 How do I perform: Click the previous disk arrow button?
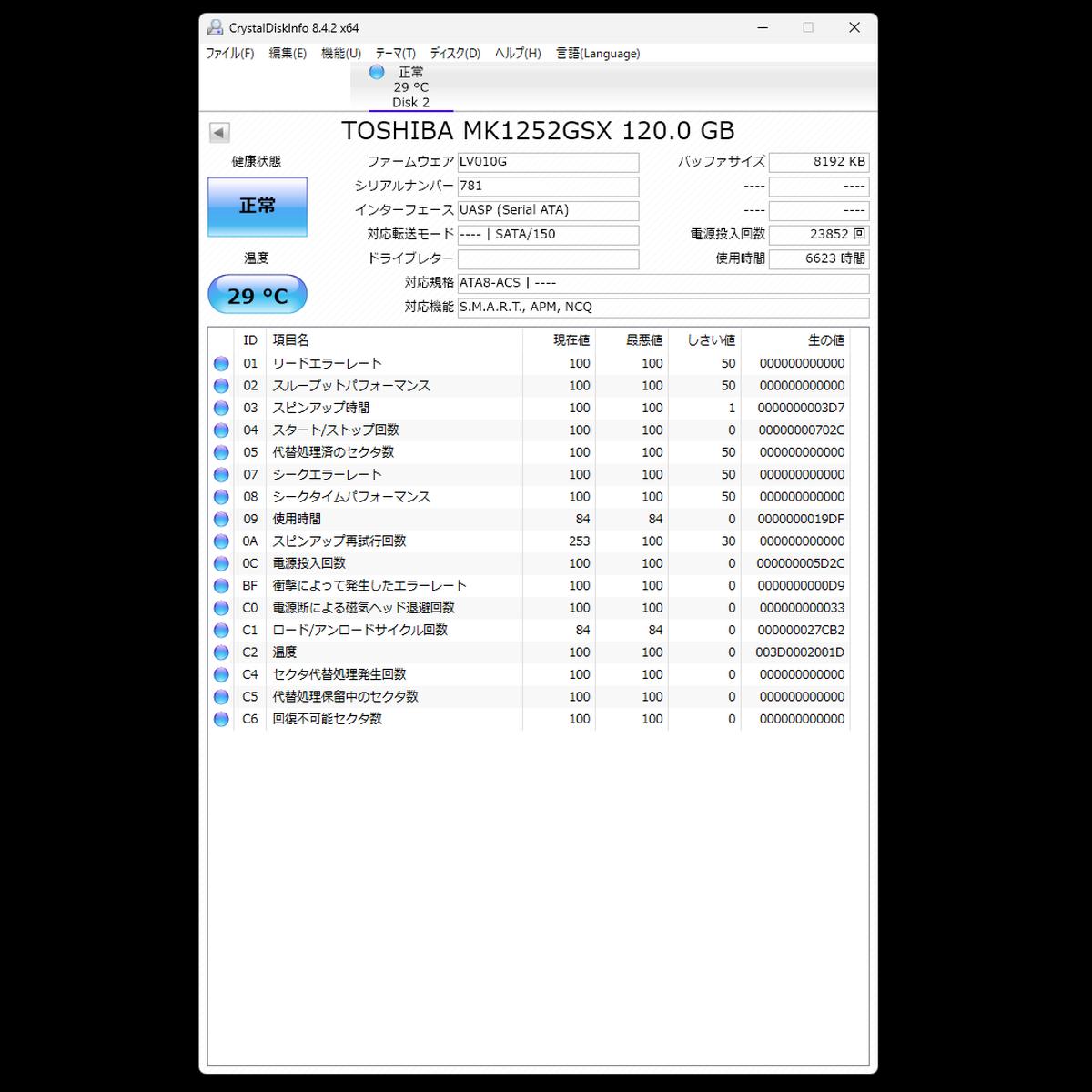[219, 133]
